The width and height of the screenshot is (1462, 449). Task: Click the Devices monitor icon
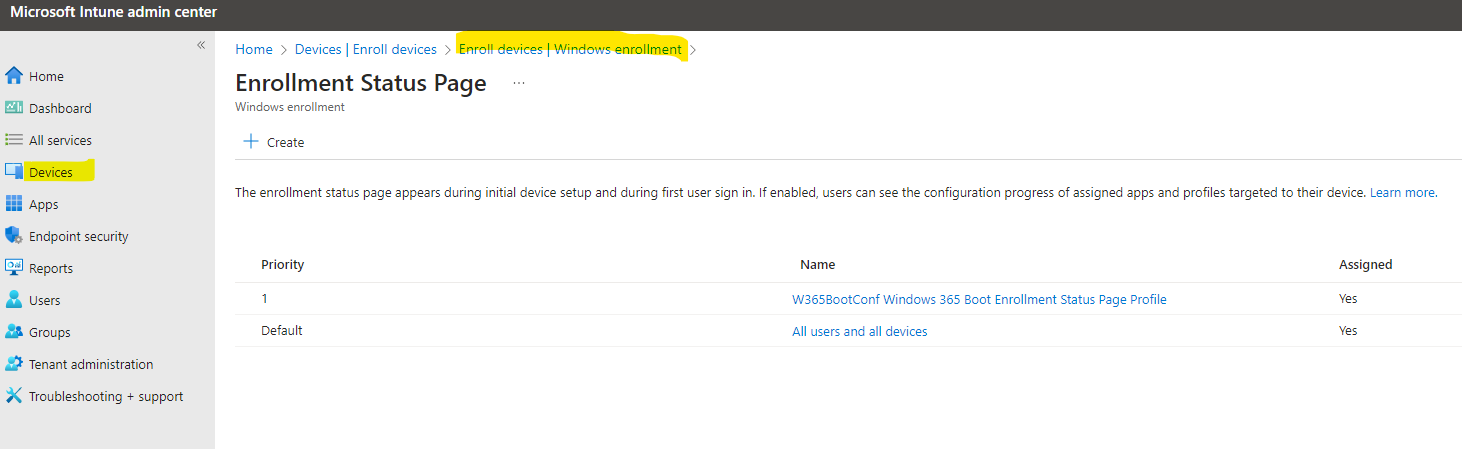(x=14, y=172)
